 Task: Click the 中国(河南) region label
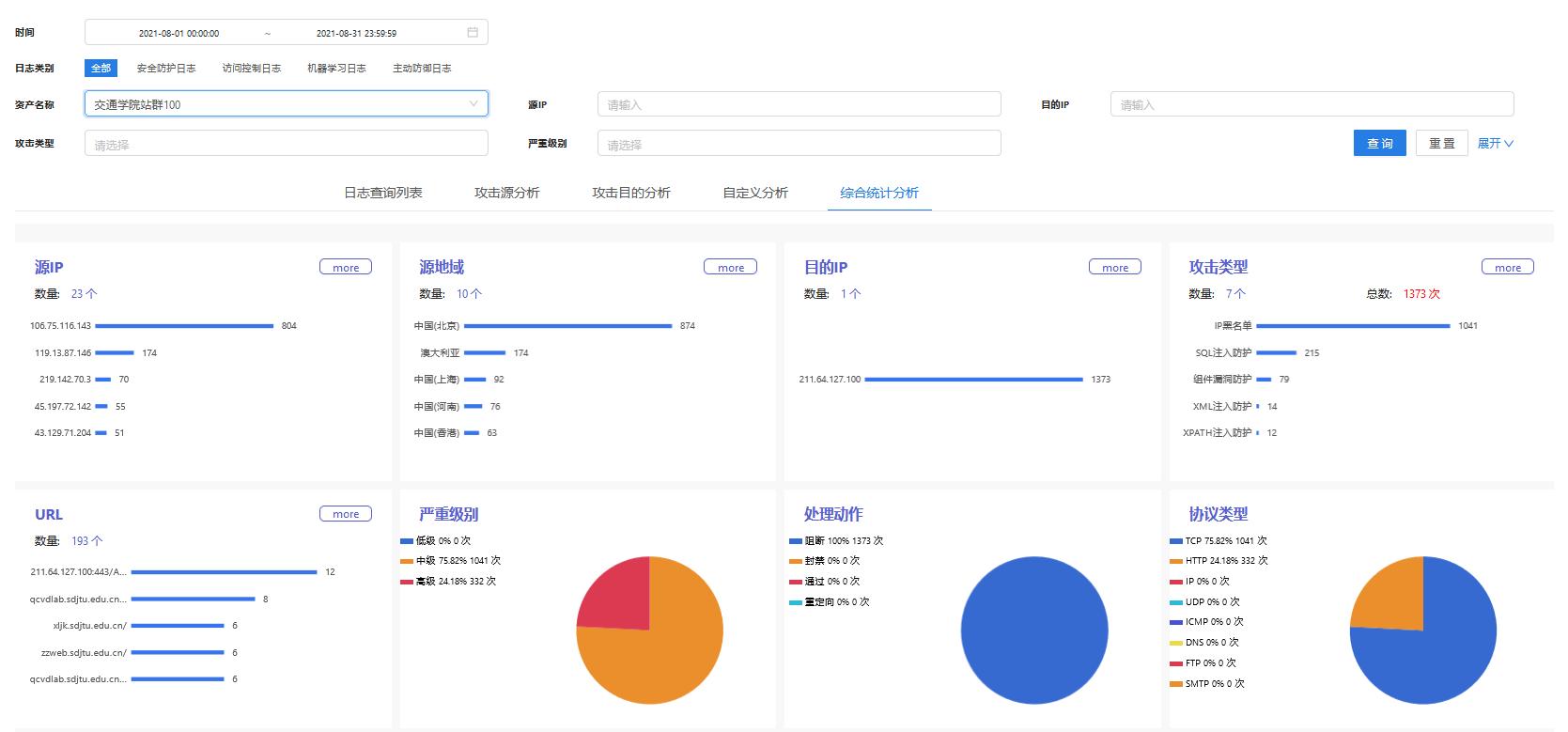tap(437, 407)
